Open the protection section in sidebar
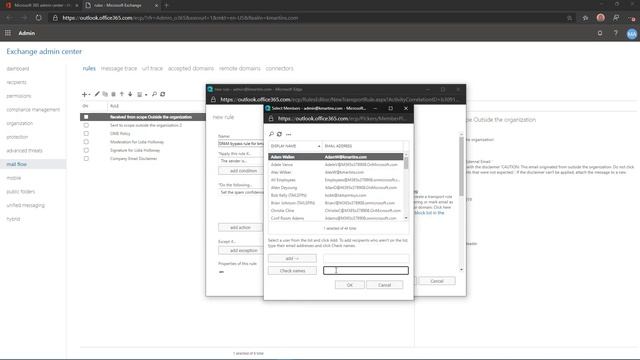This screenshot has height=360, width=640. click(x=17, y=137)
